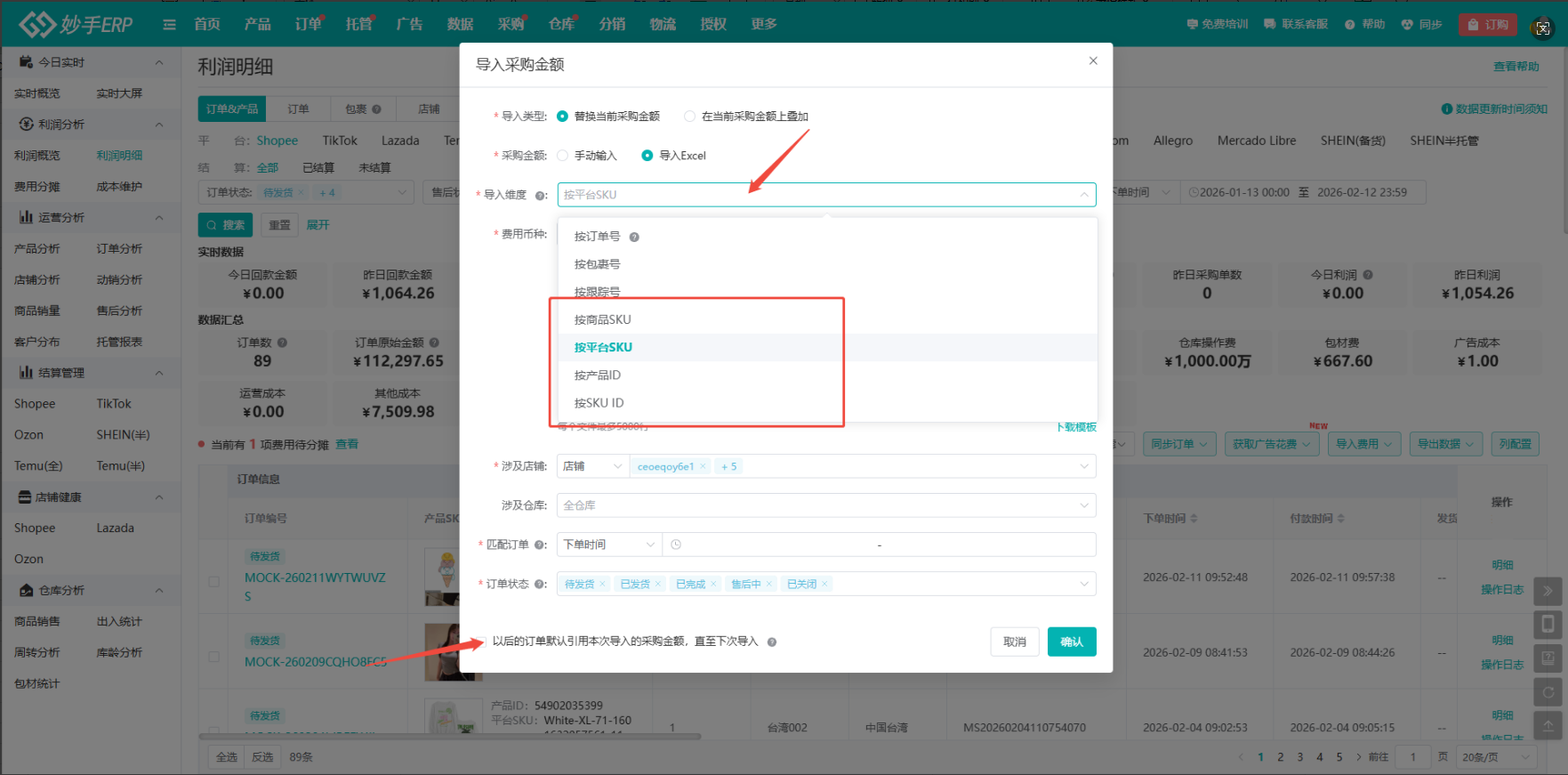Image resolution: width=1568 pixels, height=775 pixels.
Task: Open 联系客服 chat in header
Action: 1295,24
